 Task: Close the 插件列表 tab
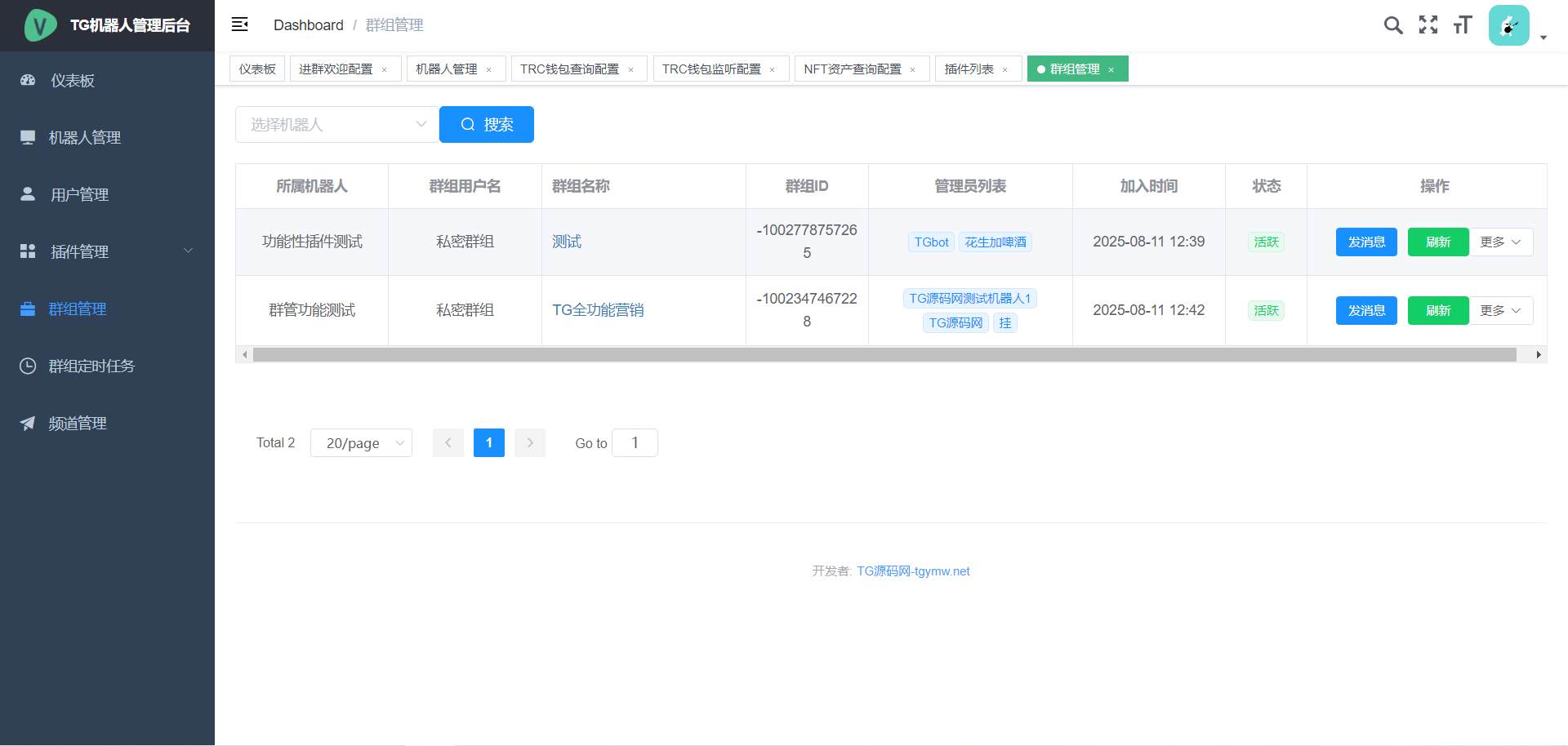[1005, 70]
